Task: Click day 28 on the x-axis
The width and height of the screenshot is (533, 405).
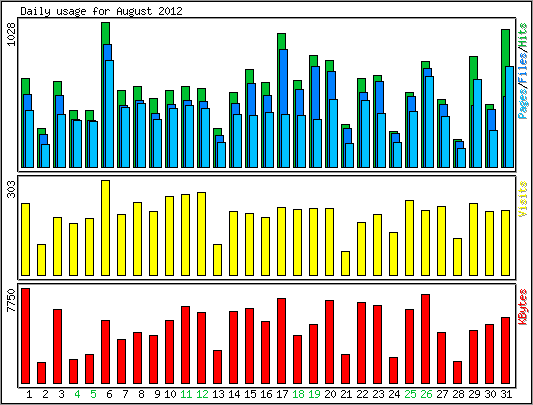Action: pyautogui.click(x=458, y=394)
